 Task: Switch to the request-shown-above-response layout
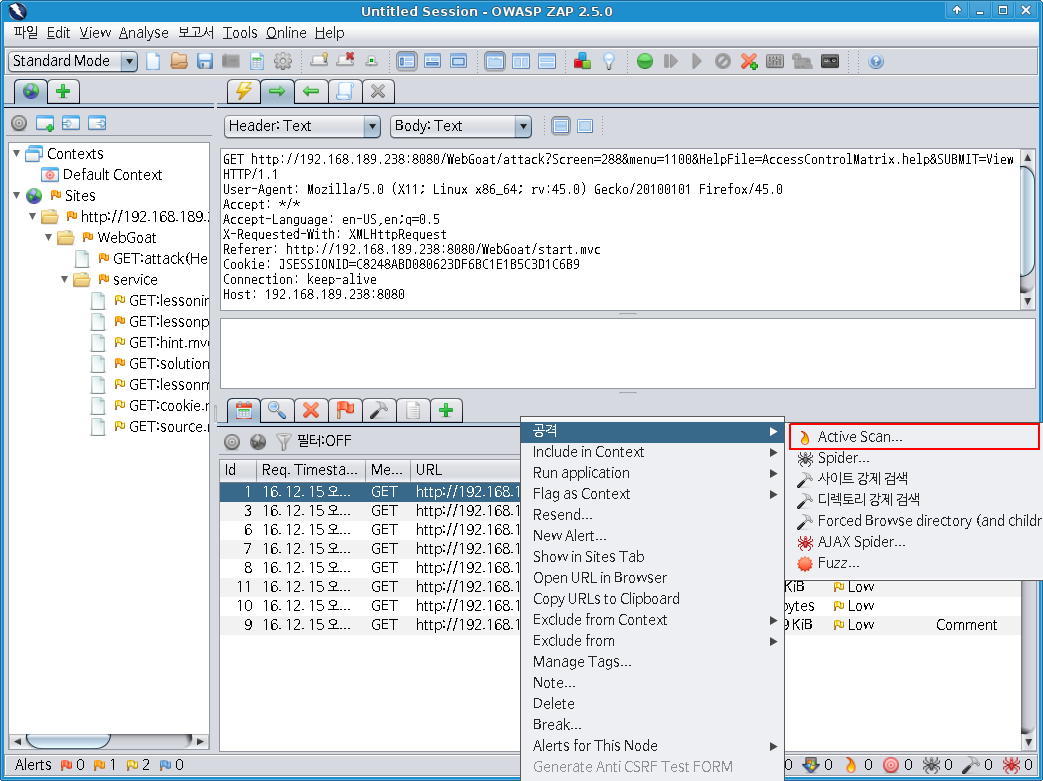(x=547, y=61)
